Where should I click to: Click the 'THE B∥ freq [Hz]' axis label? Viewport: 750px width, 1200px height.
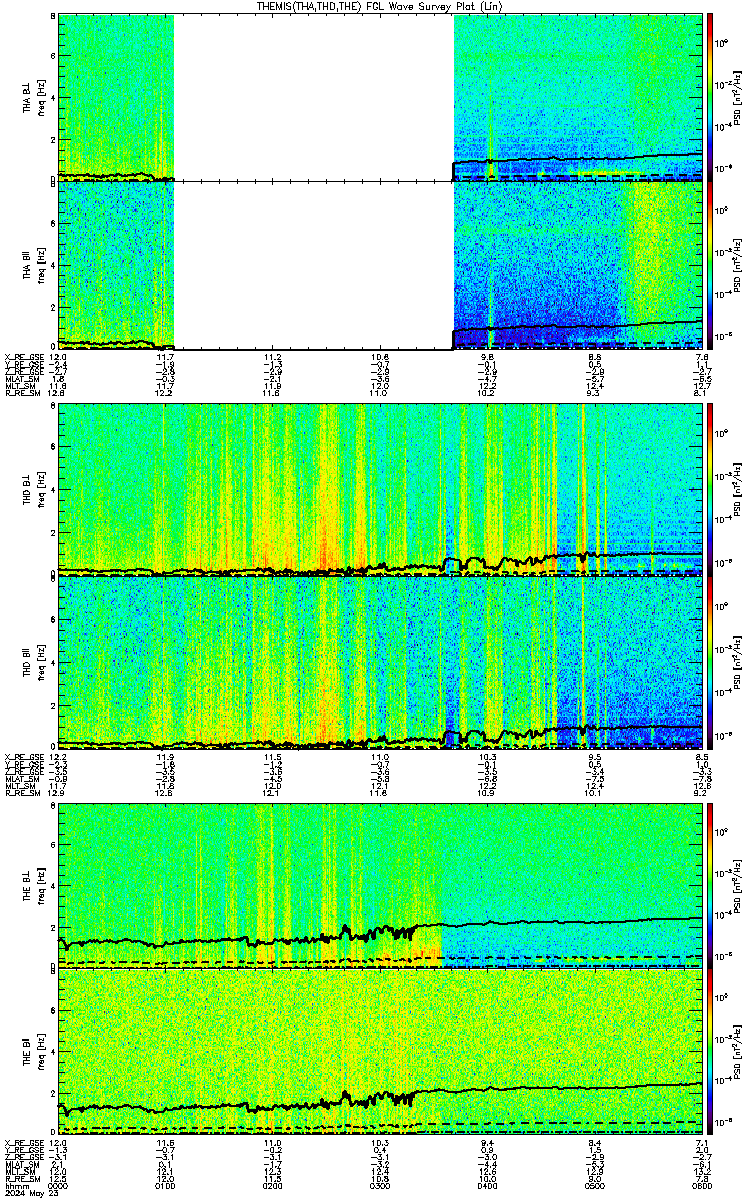coord(33,1052)
